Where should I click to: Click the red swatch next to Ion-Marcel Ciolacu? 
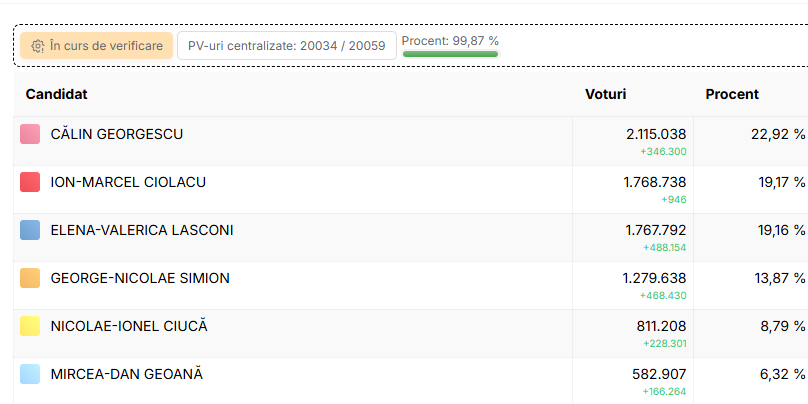click(x=30, y=182)
